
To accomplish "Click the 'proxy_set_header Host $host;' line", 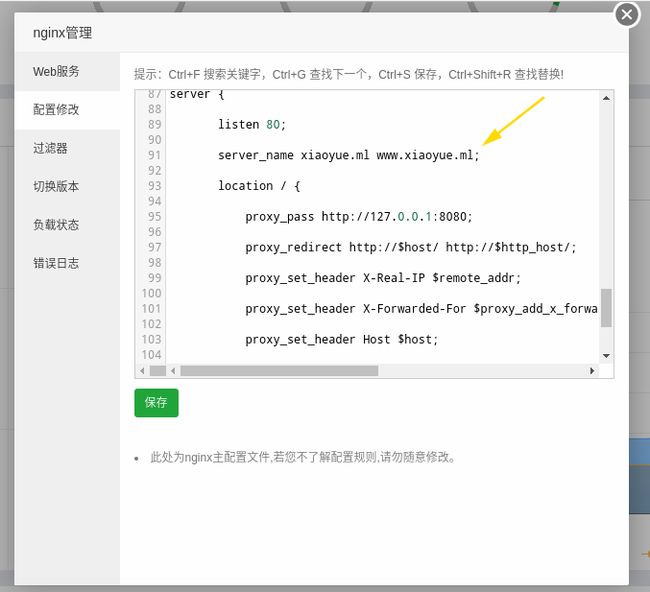I will 341,339.
